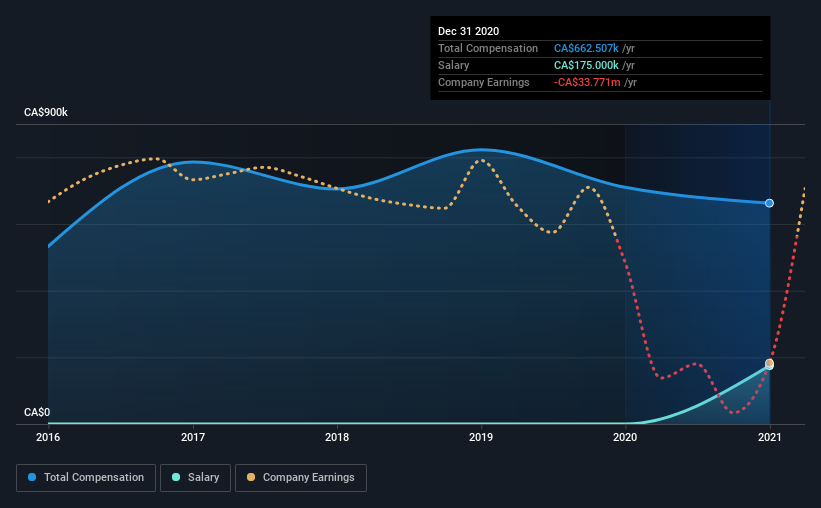The image size is (821, 508).
Task: Click the Total Compensation label in tooltip
Action: (x=487, y=49)
